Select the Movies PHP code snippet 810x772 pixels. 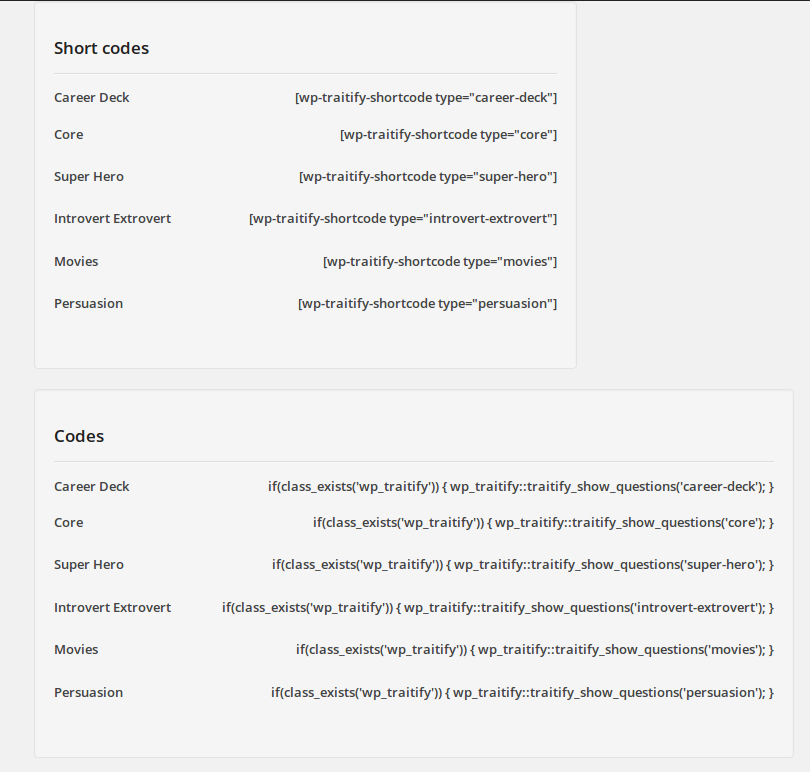pyautogui.click(x=535, y=650)
